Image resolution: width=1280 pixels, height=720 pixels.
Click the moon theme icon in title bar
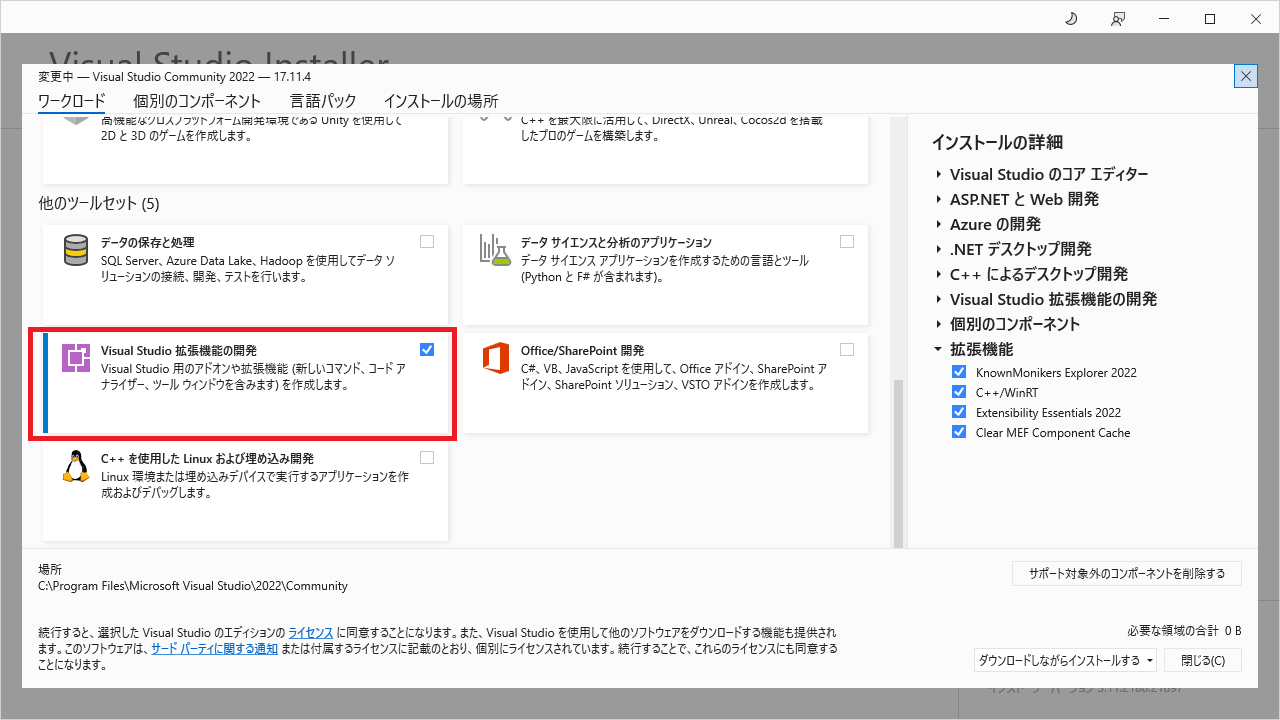coord(1071,19)
